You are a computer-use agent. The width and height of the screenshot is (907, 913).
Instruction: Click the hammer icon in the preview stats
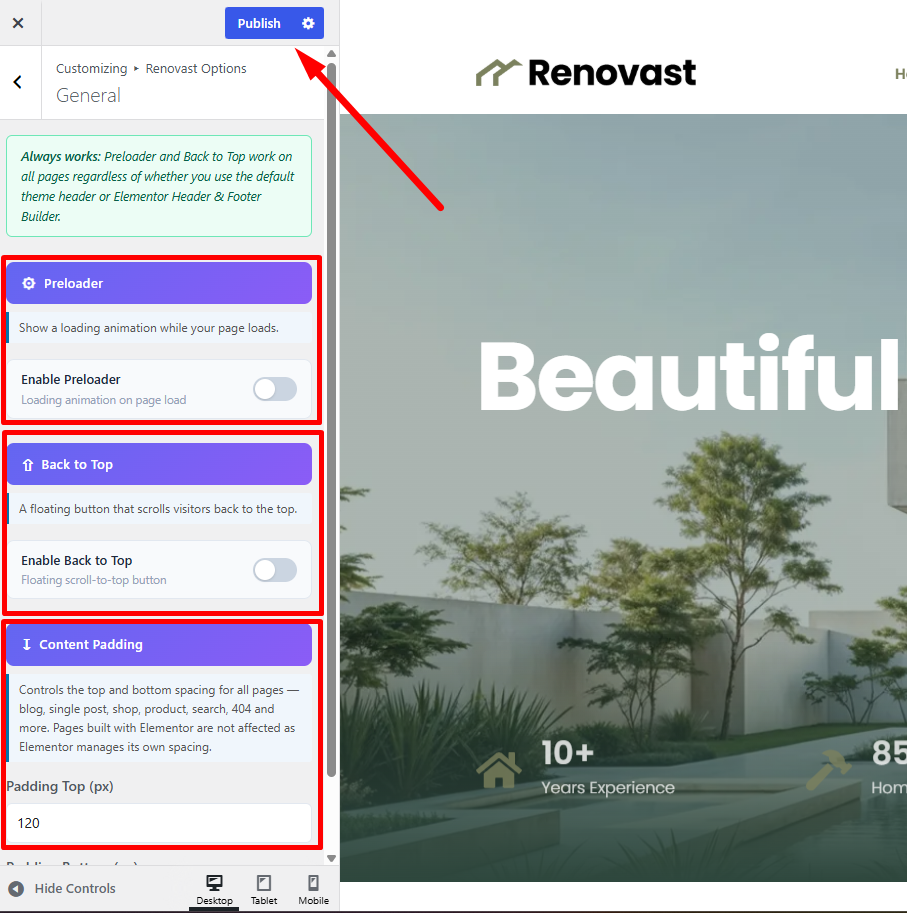[828, 770]
